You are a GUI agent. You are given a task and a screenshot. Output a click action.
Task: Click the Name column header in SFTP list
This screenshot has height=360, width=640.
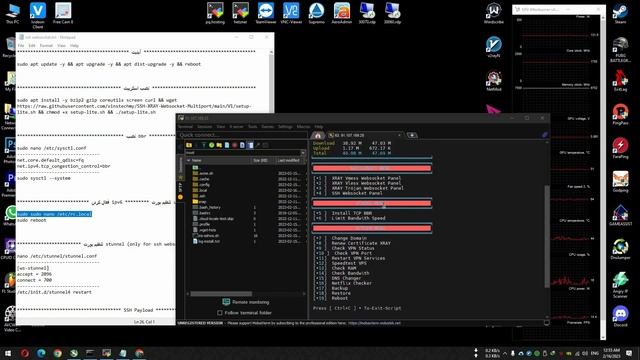coord(218,160)
